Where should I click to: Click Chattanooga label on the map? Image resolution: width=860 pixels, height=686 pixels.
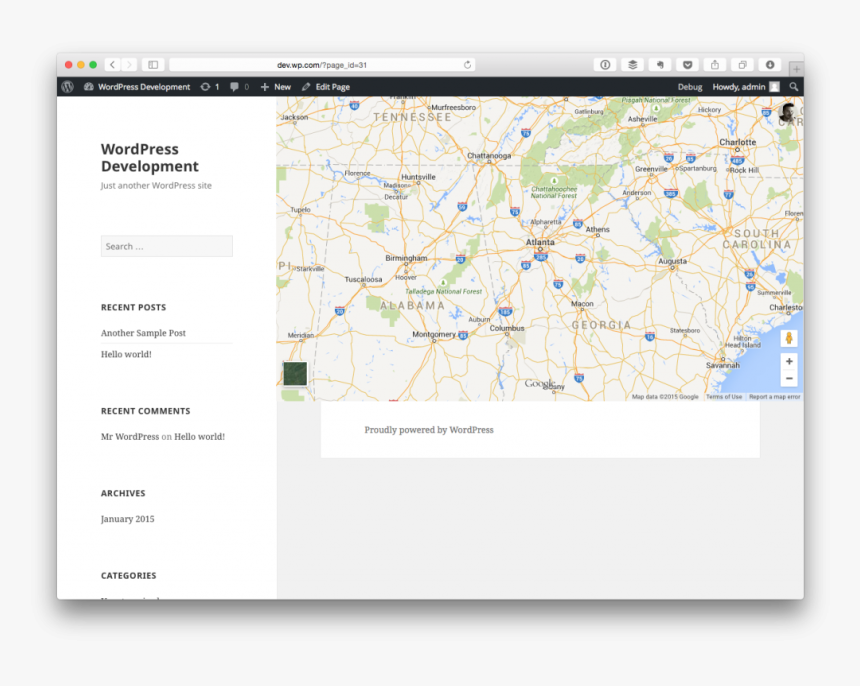click(x=489, y=155)
